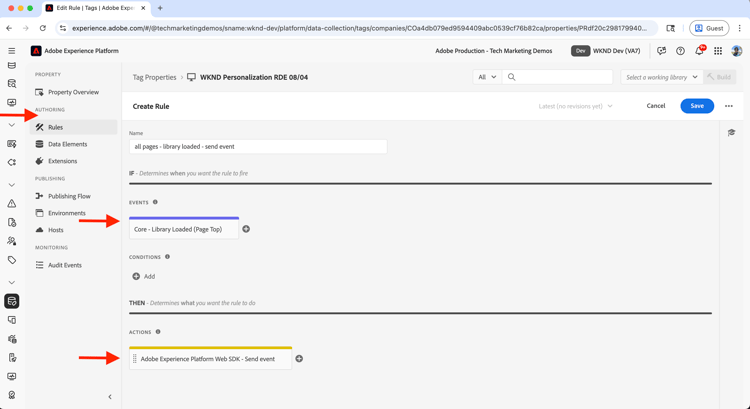
Task: Go back in browser history
Action: pos(9,28)
